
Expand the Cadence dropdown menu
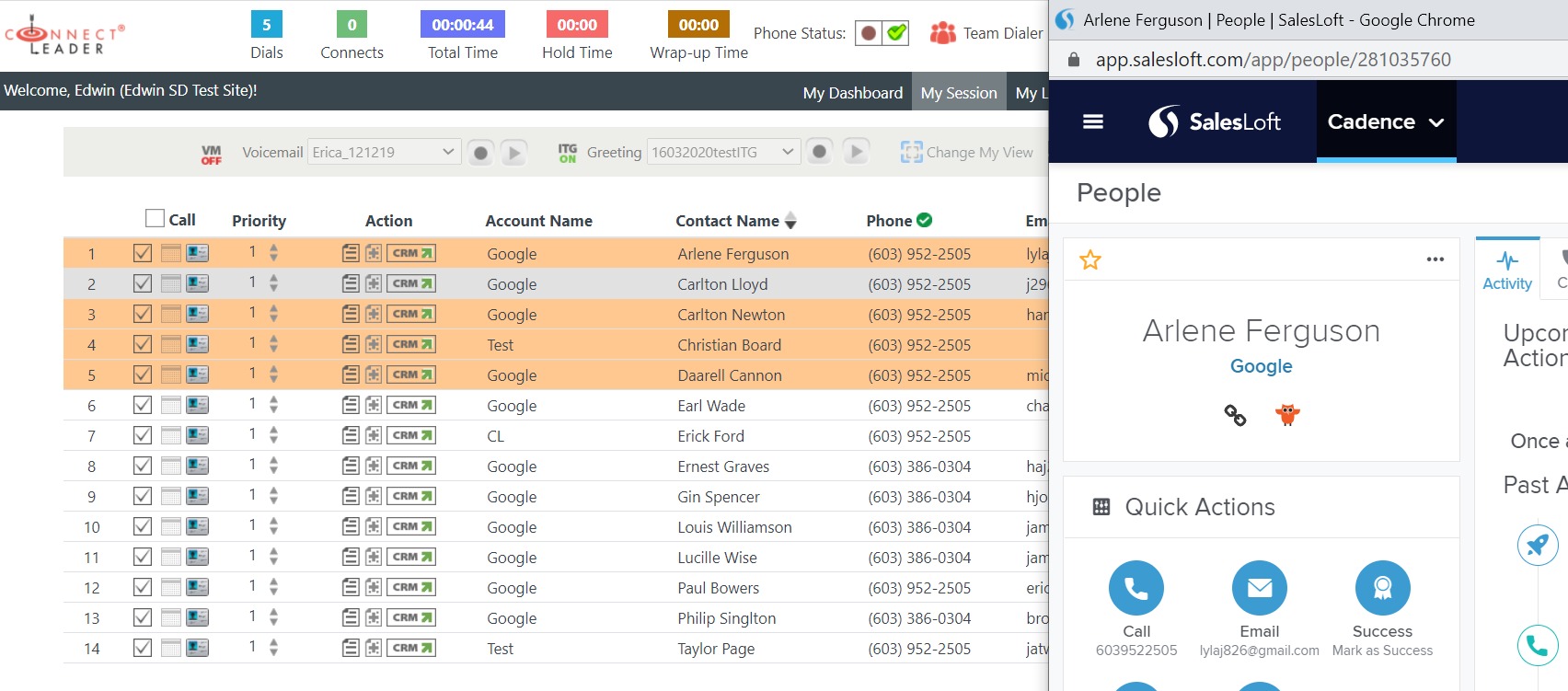click(1386, 121)
